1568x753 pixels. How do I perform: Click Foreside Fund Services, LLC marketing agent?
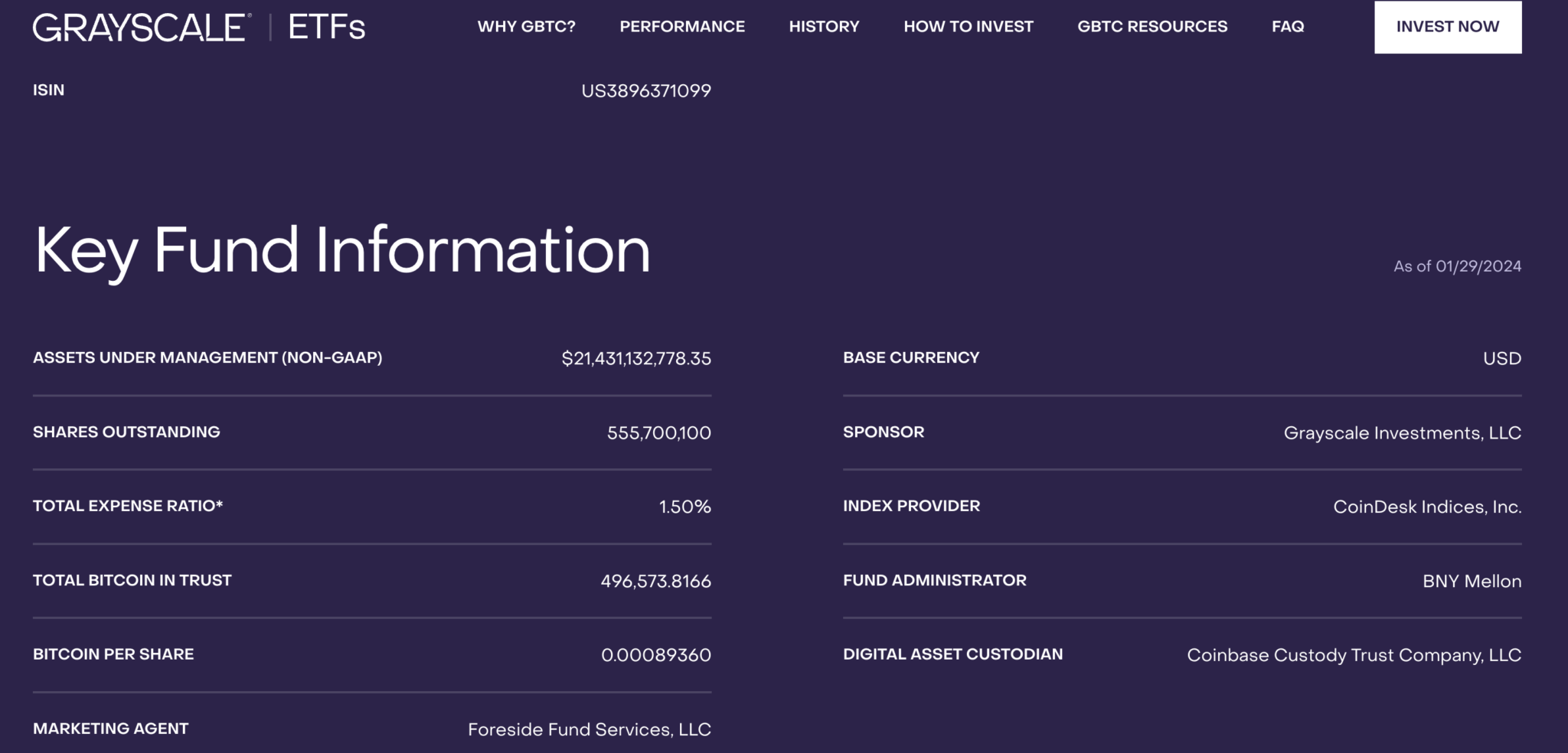(589, 729)
